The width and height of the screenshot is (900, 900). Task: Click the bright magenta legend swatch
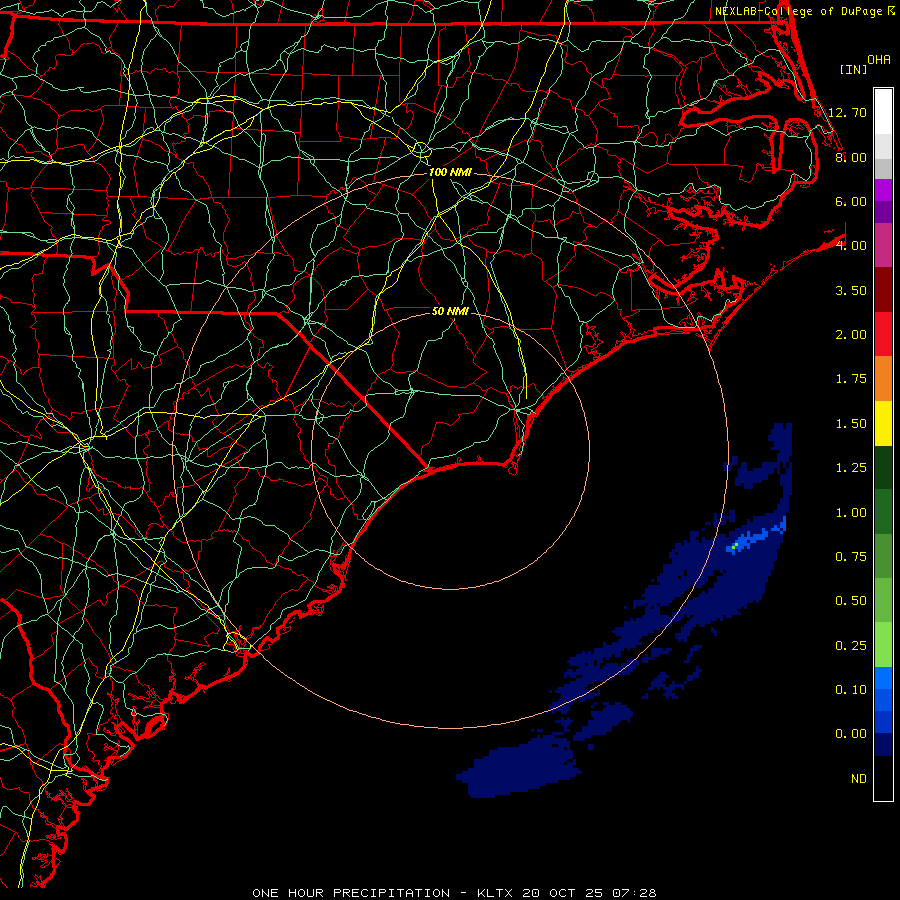(x=883, y=190)
